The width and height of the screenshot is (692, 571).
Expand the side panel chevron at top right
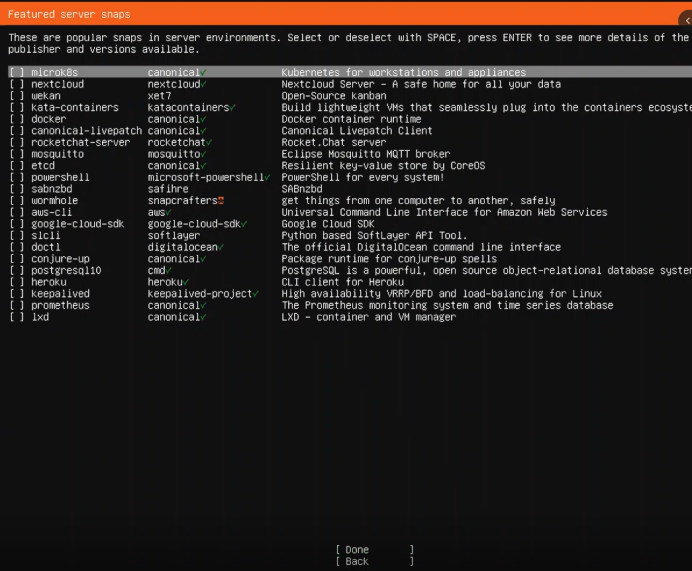point(686,18)
